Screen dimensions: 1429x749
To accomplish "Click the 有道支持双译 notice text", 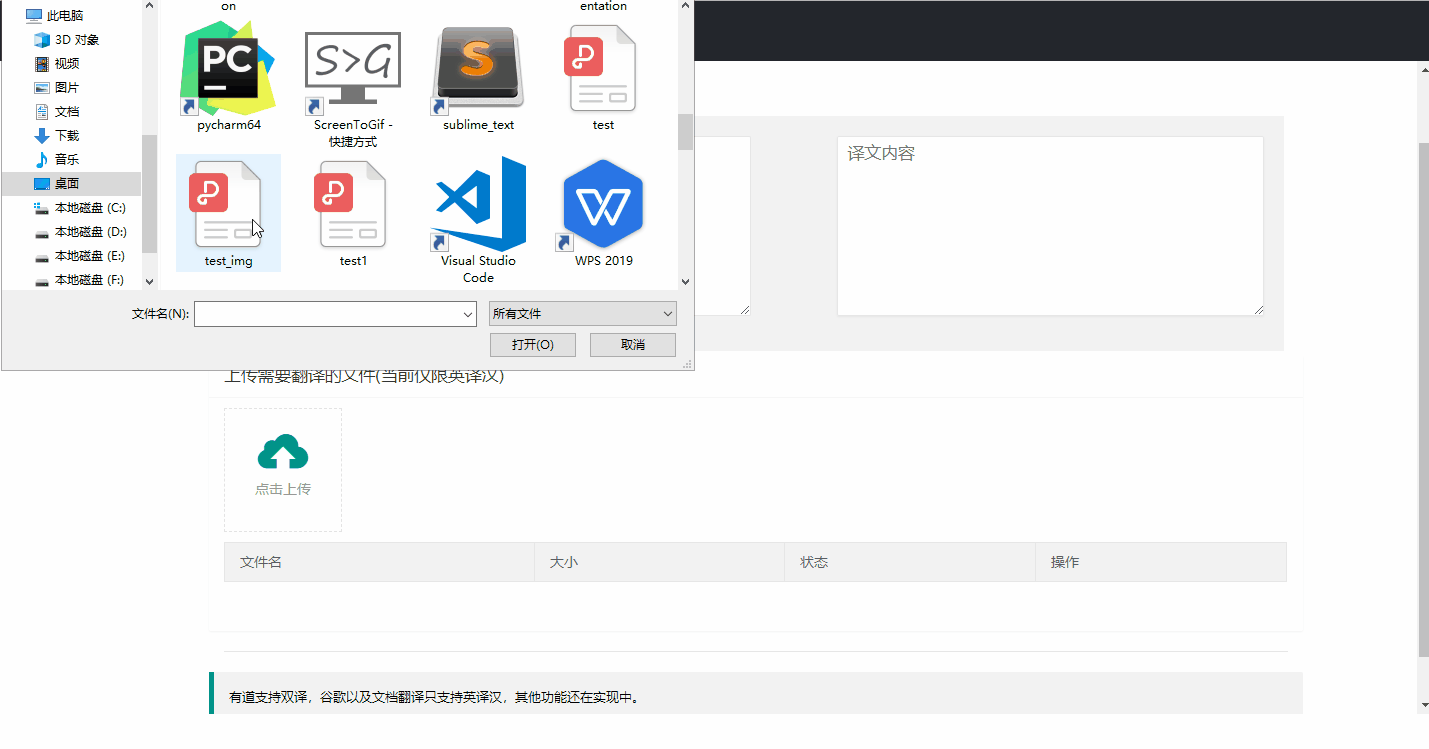I will 434,697.
